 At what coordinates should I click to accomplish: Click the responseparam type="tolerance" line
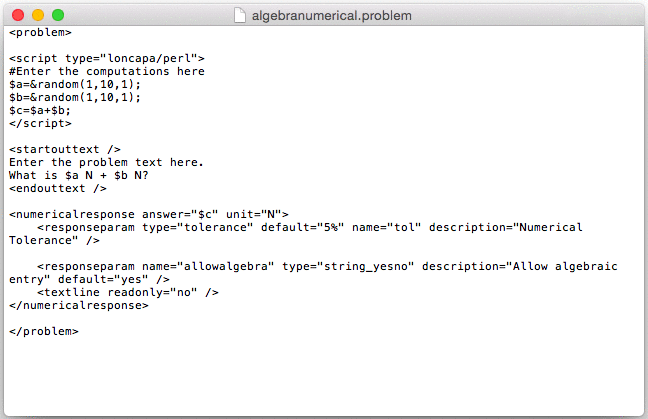tap(296, 234)
